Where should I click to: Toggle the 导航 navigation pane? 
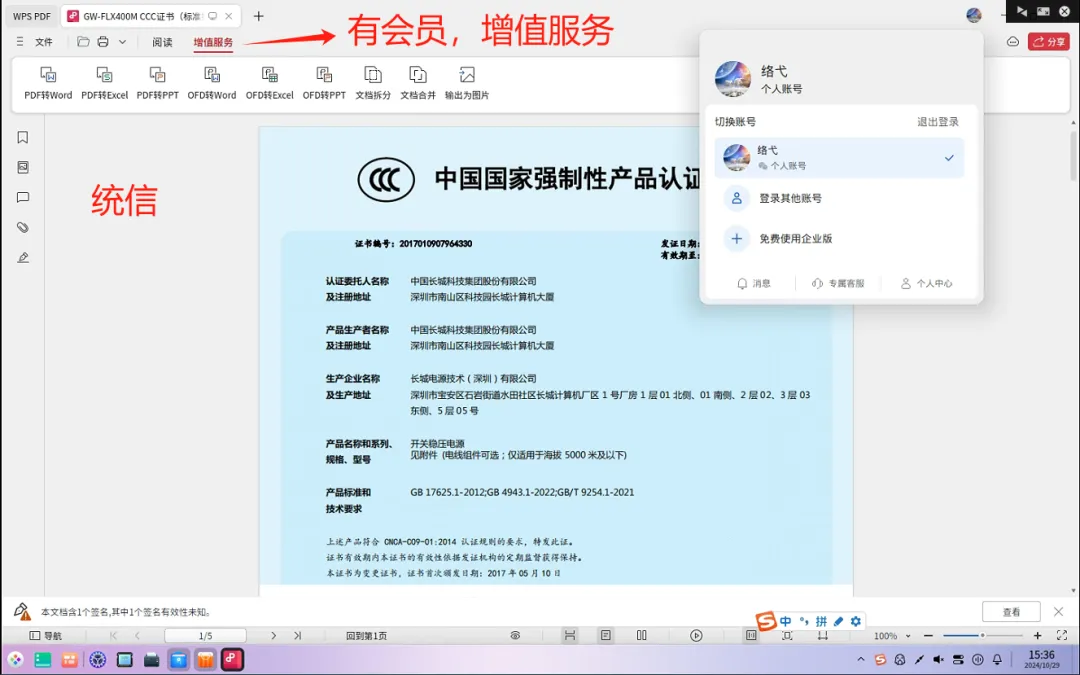tap(45, 636)
